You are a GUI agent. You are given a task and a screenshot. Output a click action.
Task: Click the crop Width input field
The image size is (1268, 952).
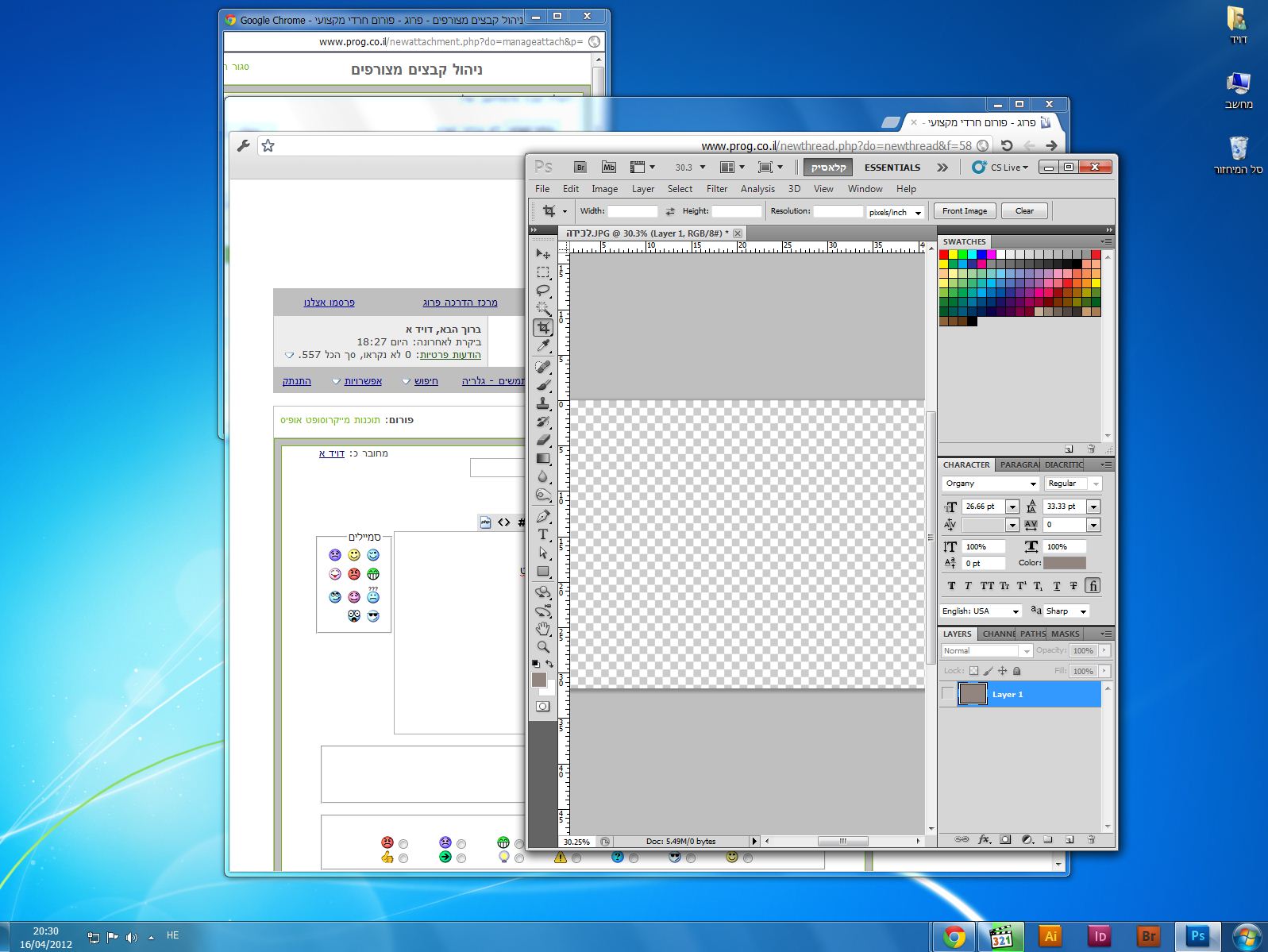click(633, 211)
